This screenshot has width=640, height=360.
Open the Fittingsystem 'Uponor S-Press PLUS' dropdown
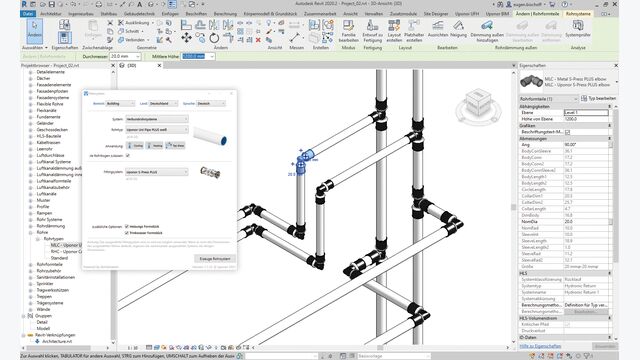157,172
